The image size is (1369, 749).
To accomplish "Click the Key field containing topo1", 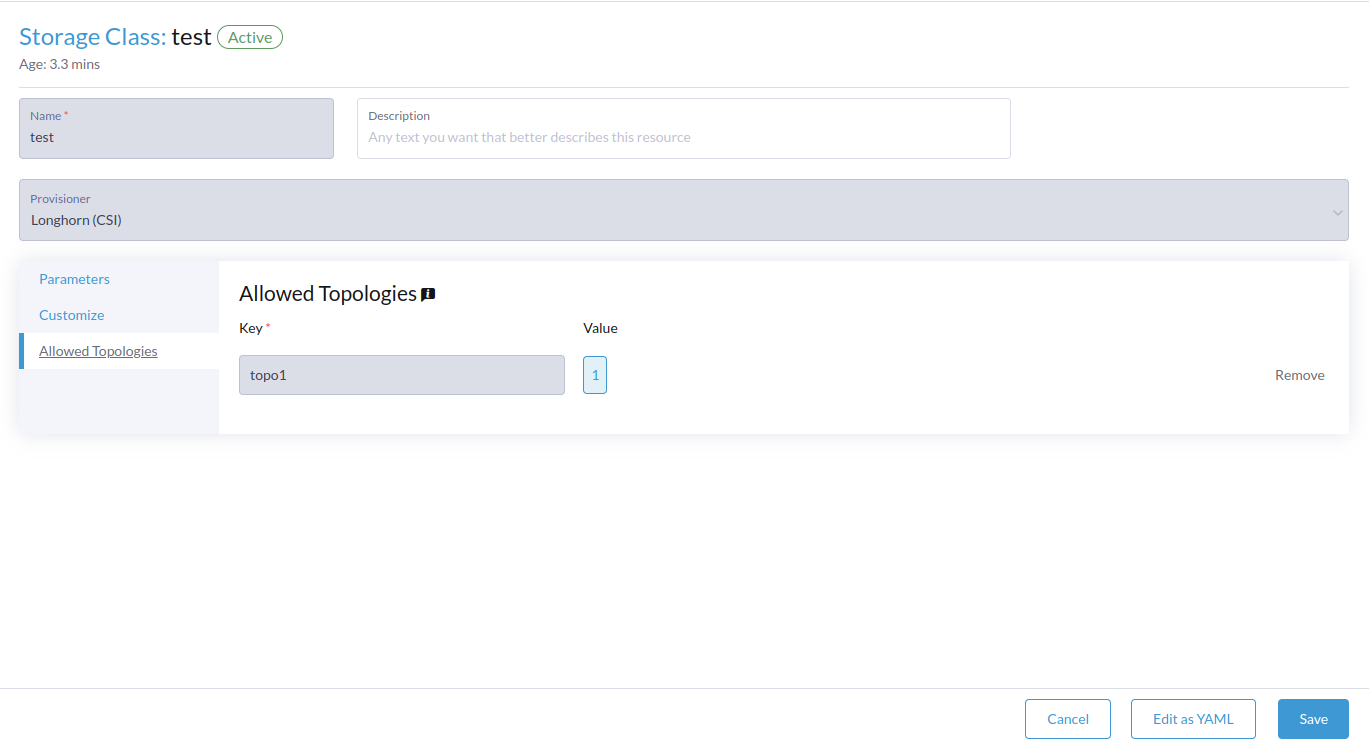I will click(402, 375).
